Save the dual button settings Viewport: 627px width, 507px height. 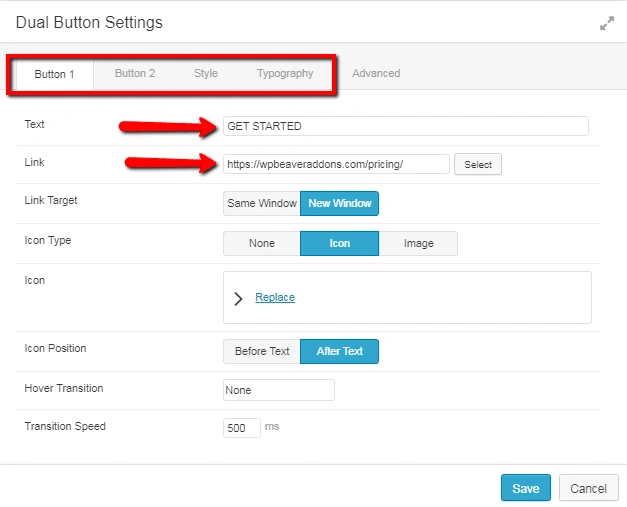(525, 488)
